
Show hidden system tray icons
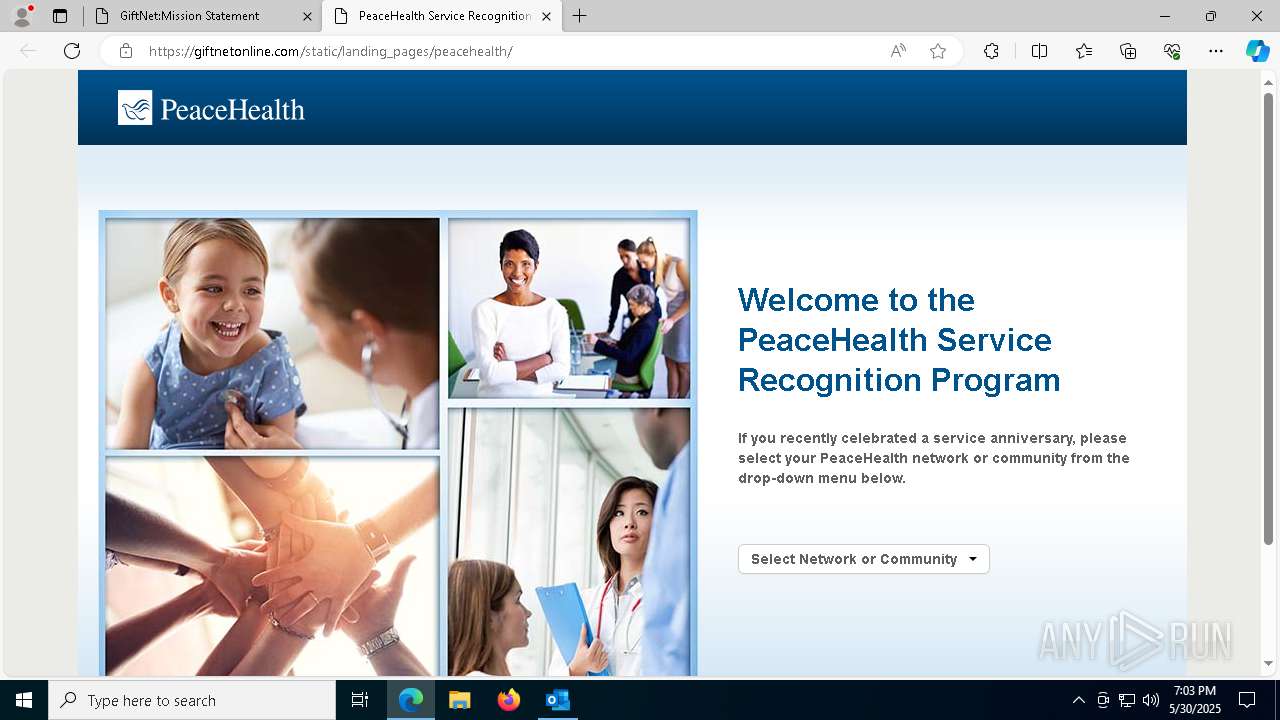(1078, 700)
